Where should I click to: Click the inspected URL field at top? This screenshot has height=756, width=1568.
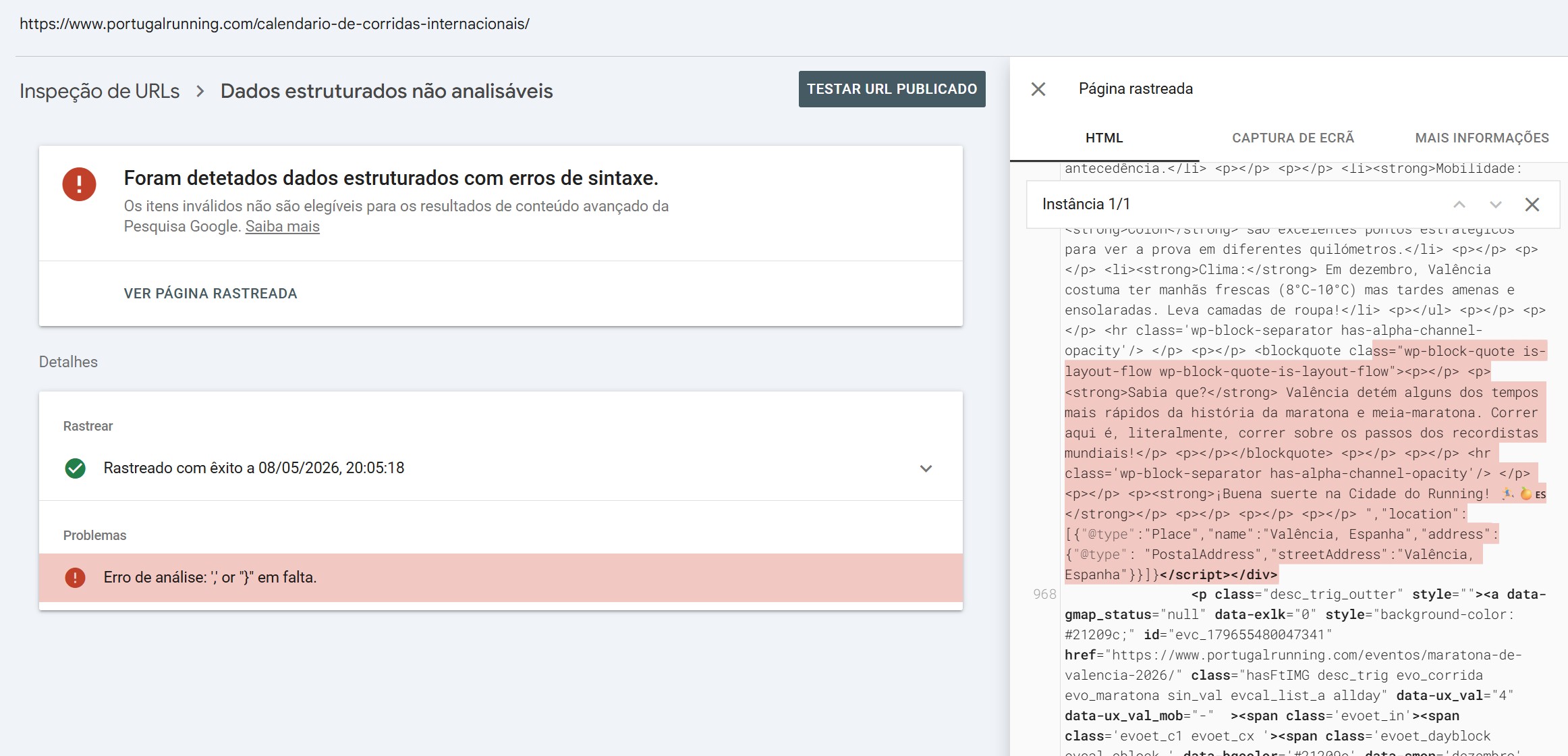click(275, 24)
